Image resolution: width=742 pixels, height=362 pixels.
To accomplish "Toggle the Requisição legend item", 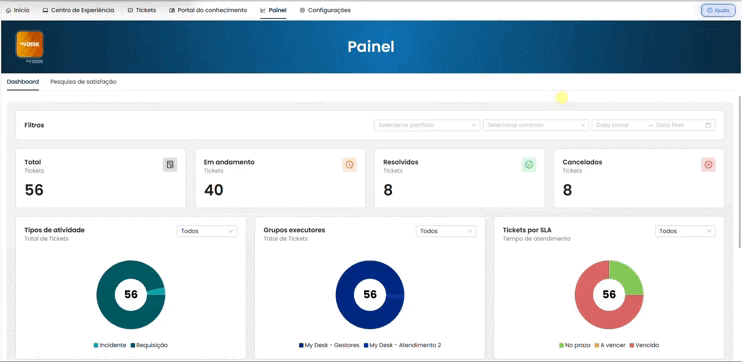I will [149, 345].
